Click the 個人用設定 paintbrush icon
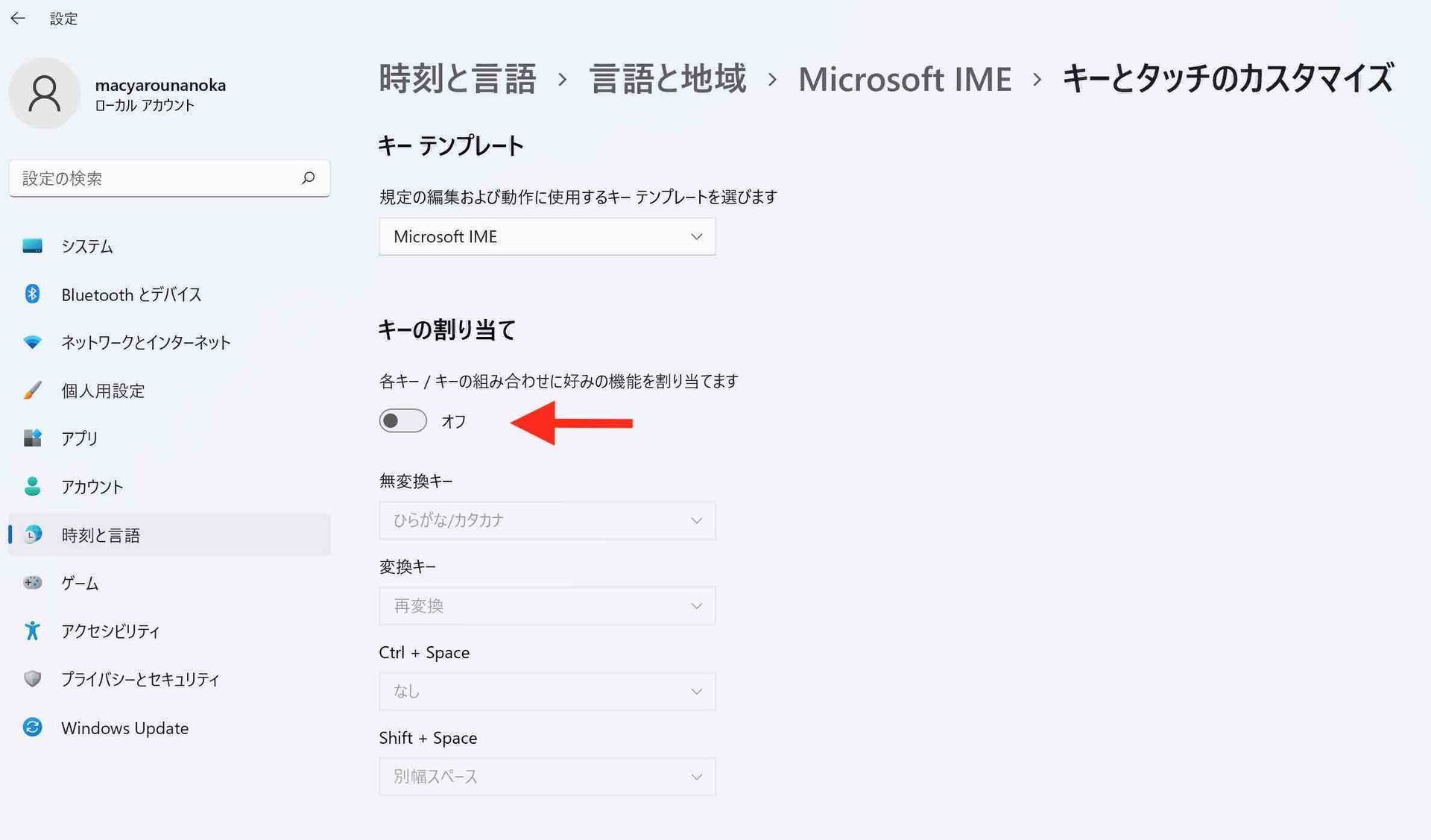The width and height of the screenshot is (1431, 840). point(32,390)
